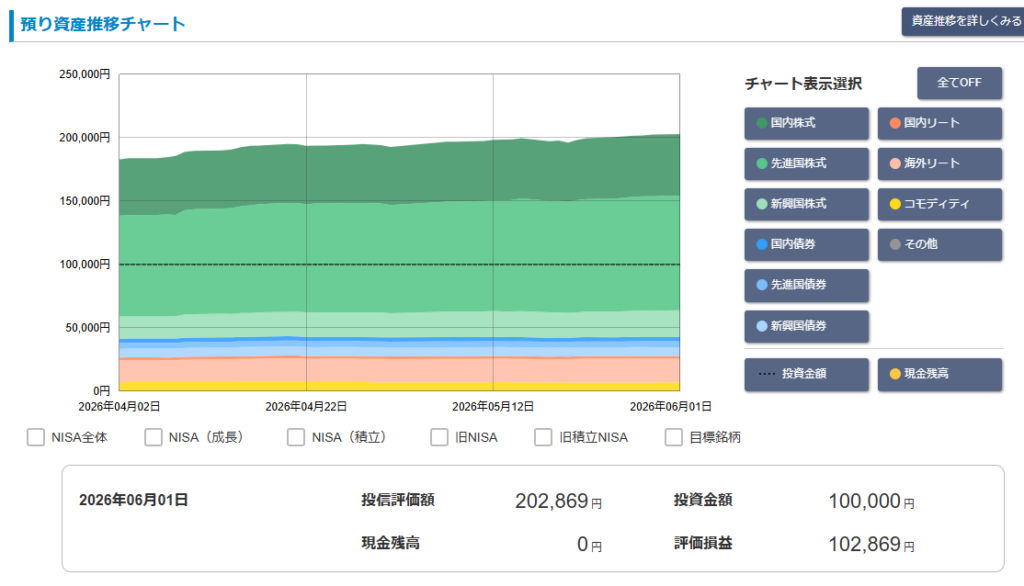The width and height of the screenshot is (1024, 586).
Task: Click the summary date 2026年06月01日
Action: 133,500
